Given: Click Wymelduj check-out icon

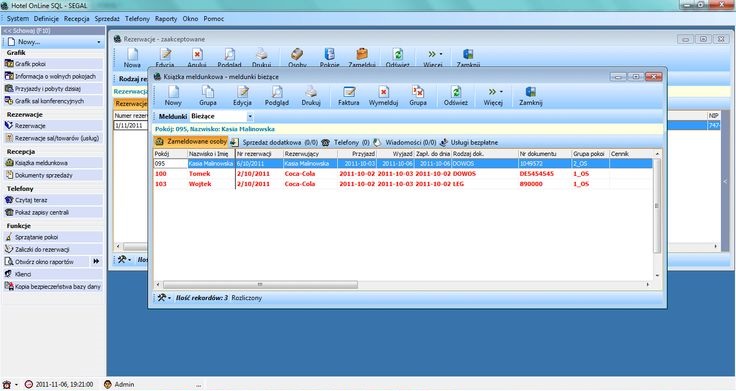Looking at the screenshot, I should coord(383,96).
